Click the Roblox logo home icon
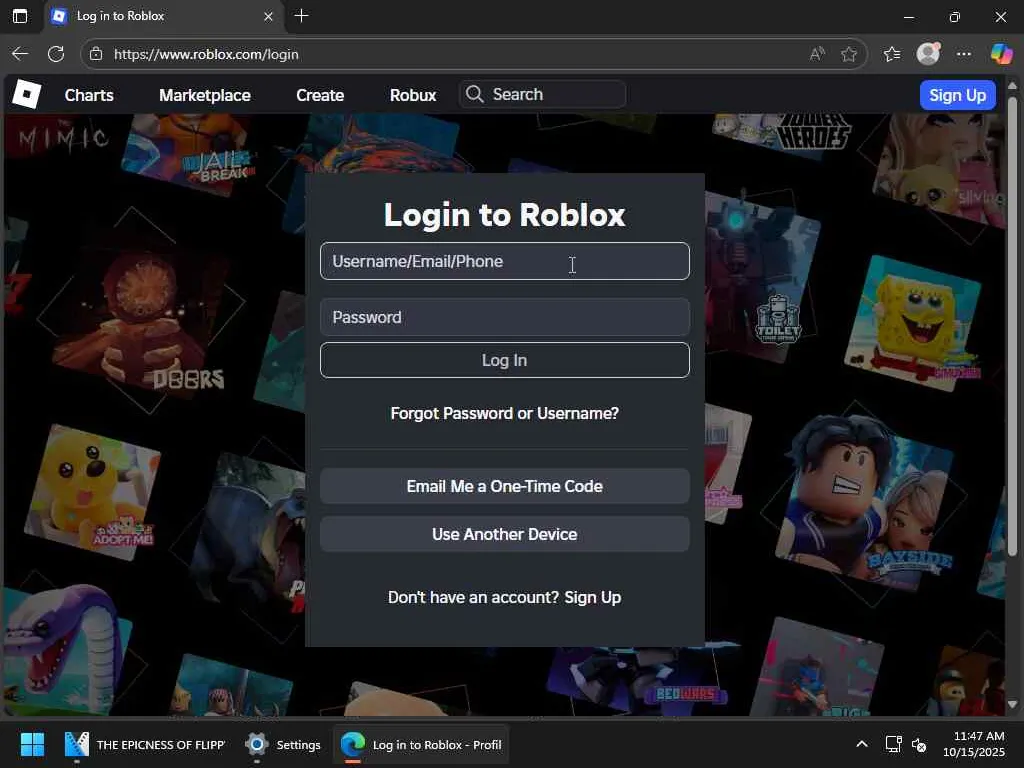The image size is (1024, 768). click(26, 95)
